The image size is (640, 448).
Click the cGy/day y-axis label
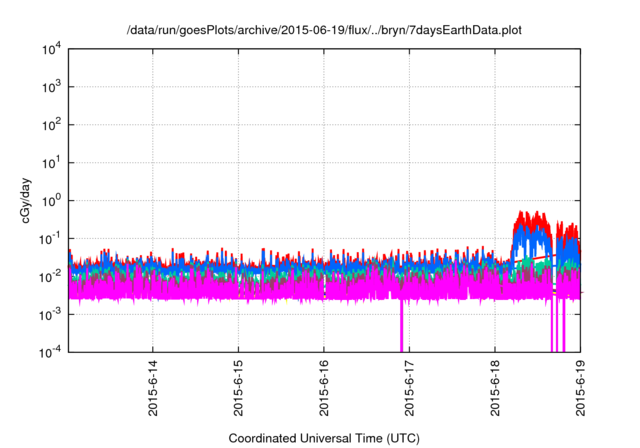pos(26,200)
